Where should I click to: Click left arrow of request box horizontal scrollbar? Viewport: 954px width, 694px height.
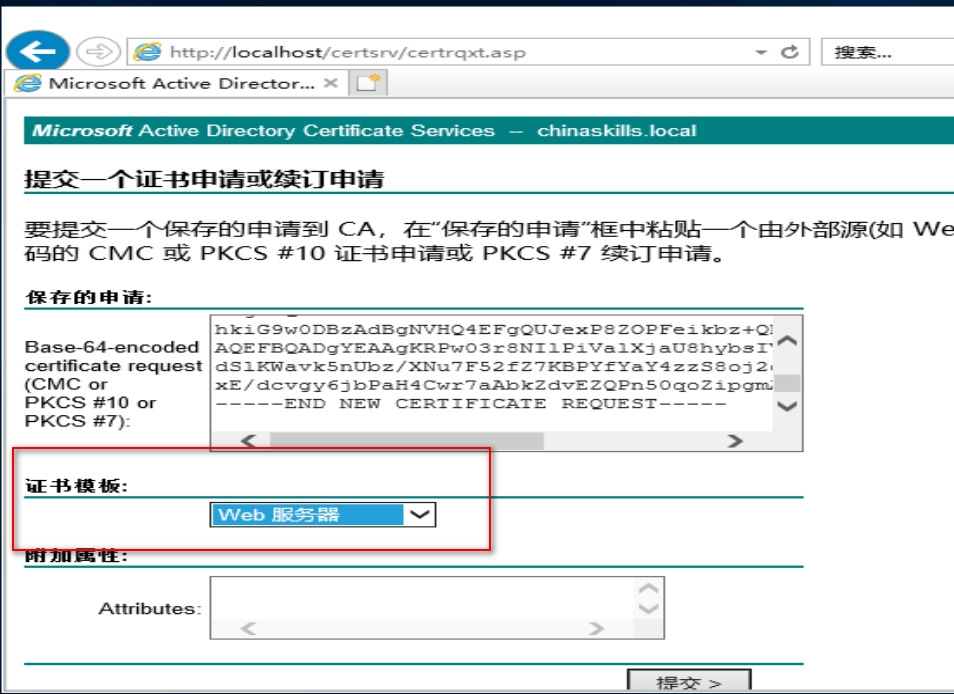pyautogui.click(x=249, y=440)
